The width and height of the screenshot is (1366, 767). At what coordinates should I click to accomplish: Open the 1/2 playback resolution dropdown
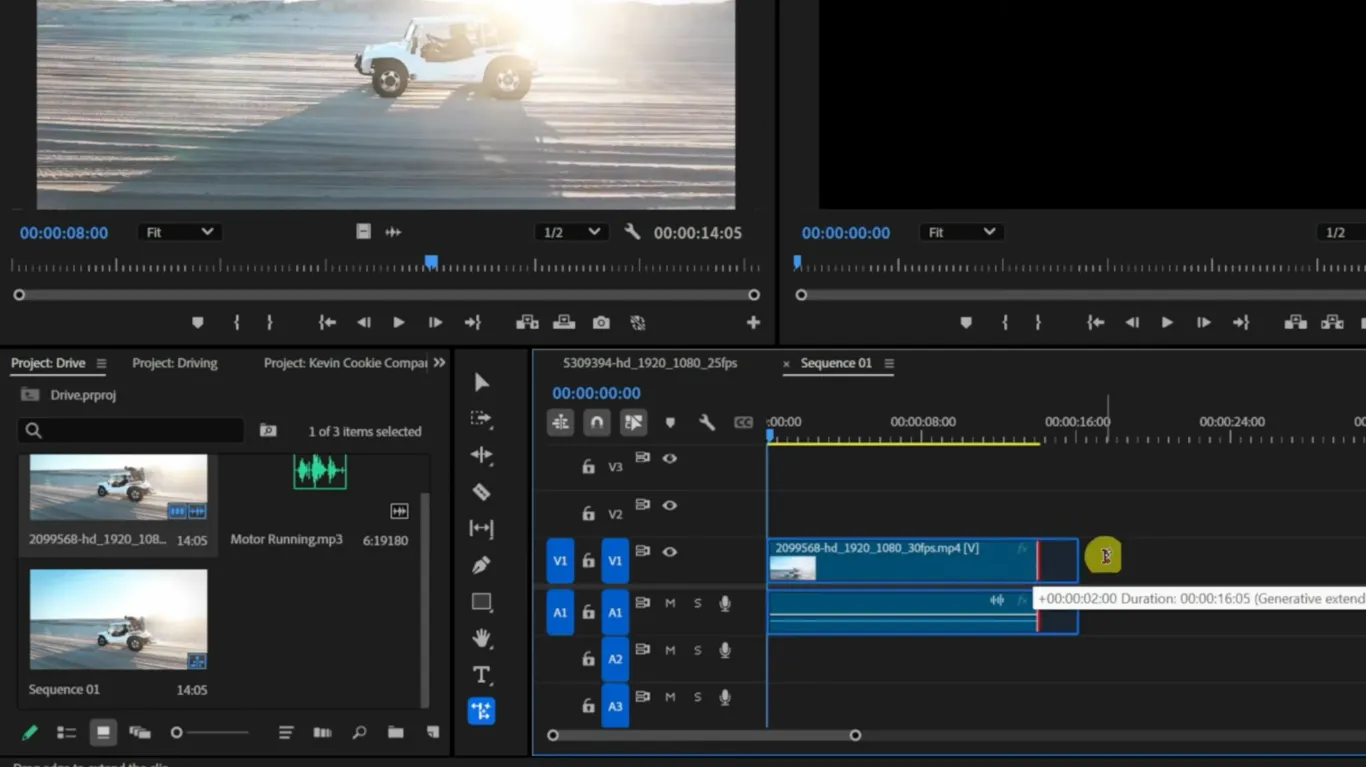[x=572, y=232]
